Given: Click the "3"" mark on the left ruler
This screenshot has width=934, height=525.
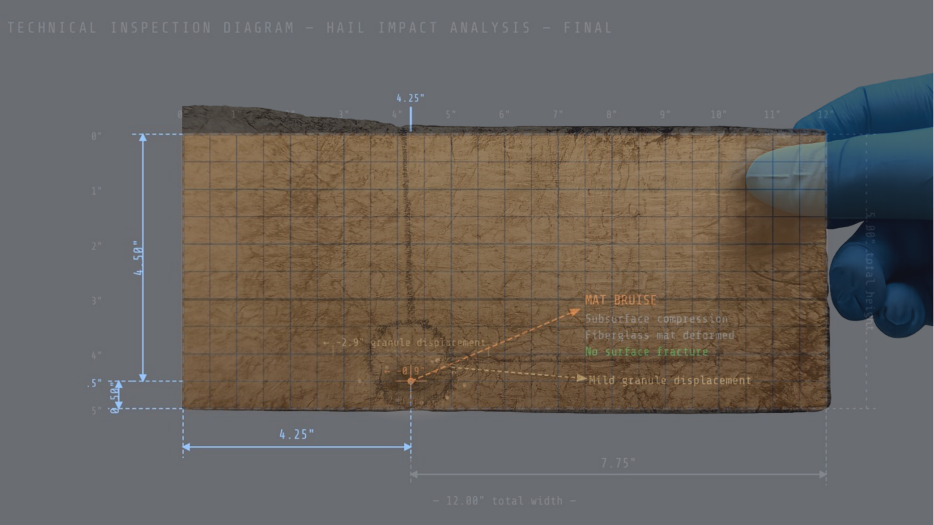Looking at the screenshot, I should point(96,301).
